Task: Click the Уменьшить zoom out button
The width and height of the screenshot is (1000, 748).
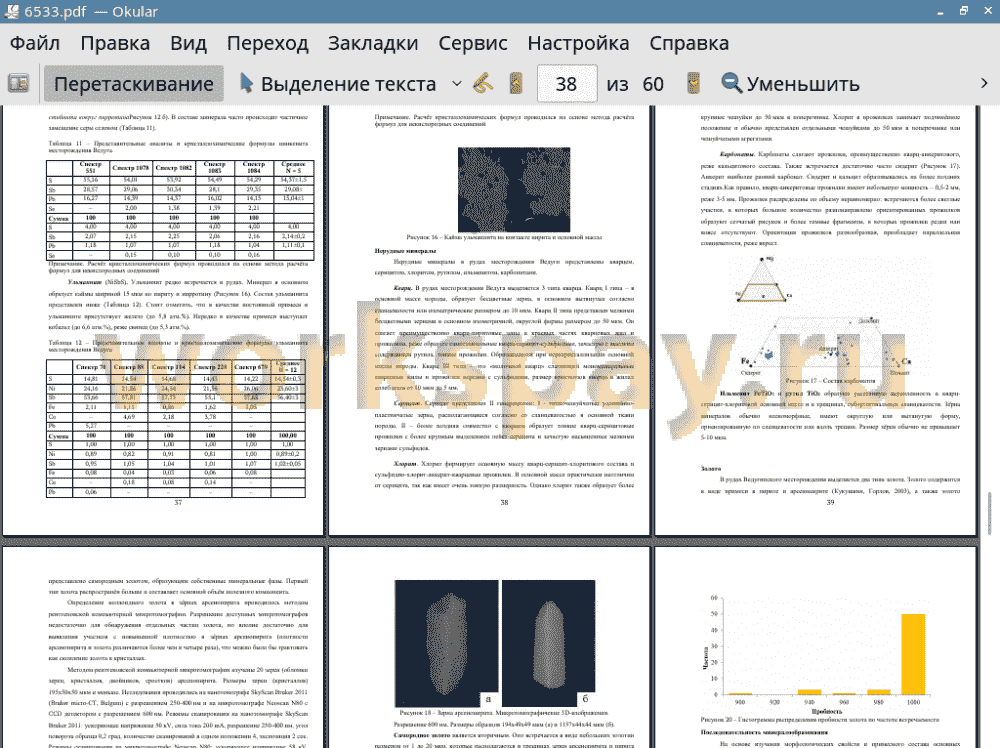Action: tap(791, 84)
